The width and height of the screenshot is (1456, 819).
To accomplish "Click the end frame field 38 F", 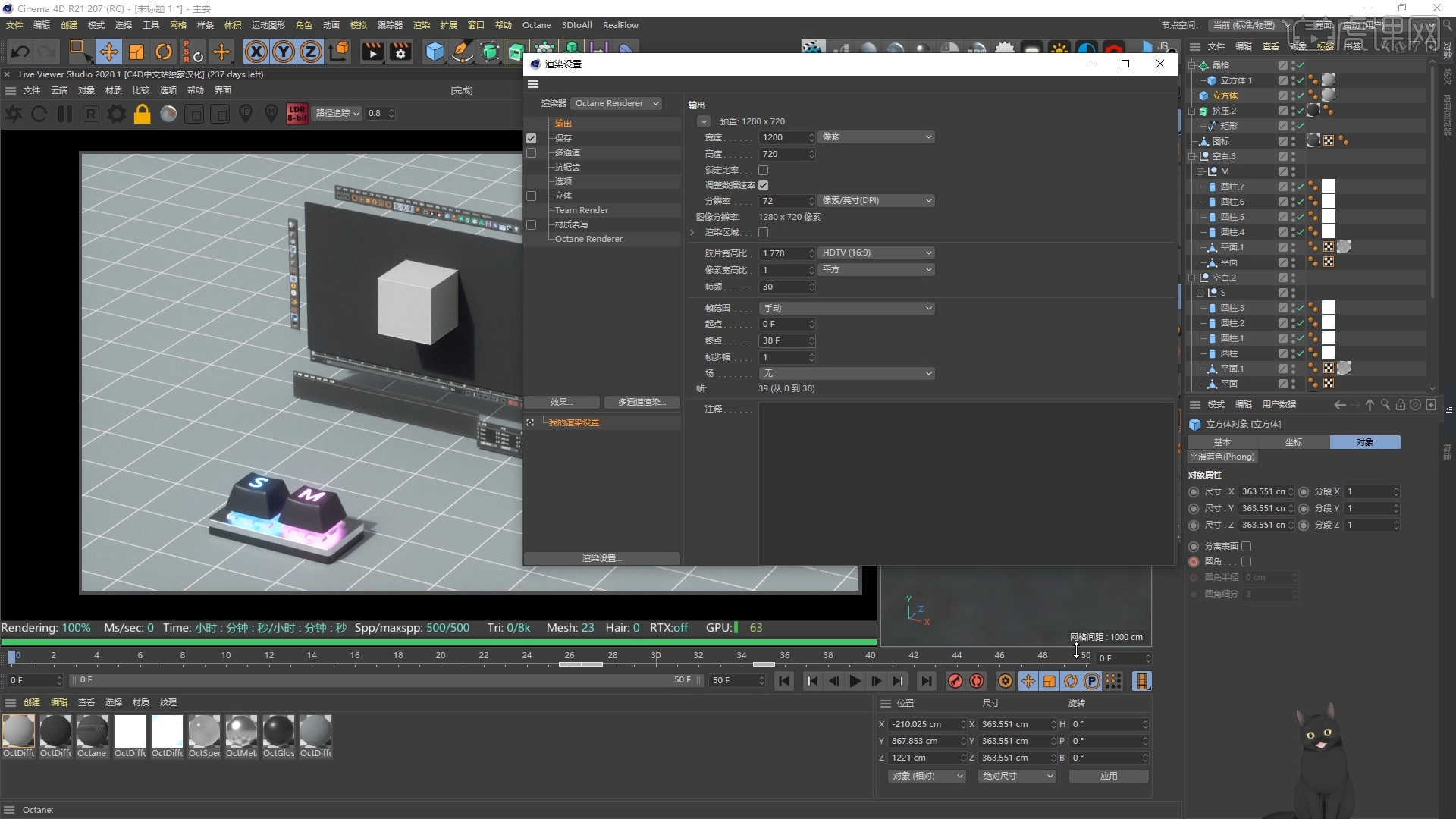I will click(x=787, y=340).
